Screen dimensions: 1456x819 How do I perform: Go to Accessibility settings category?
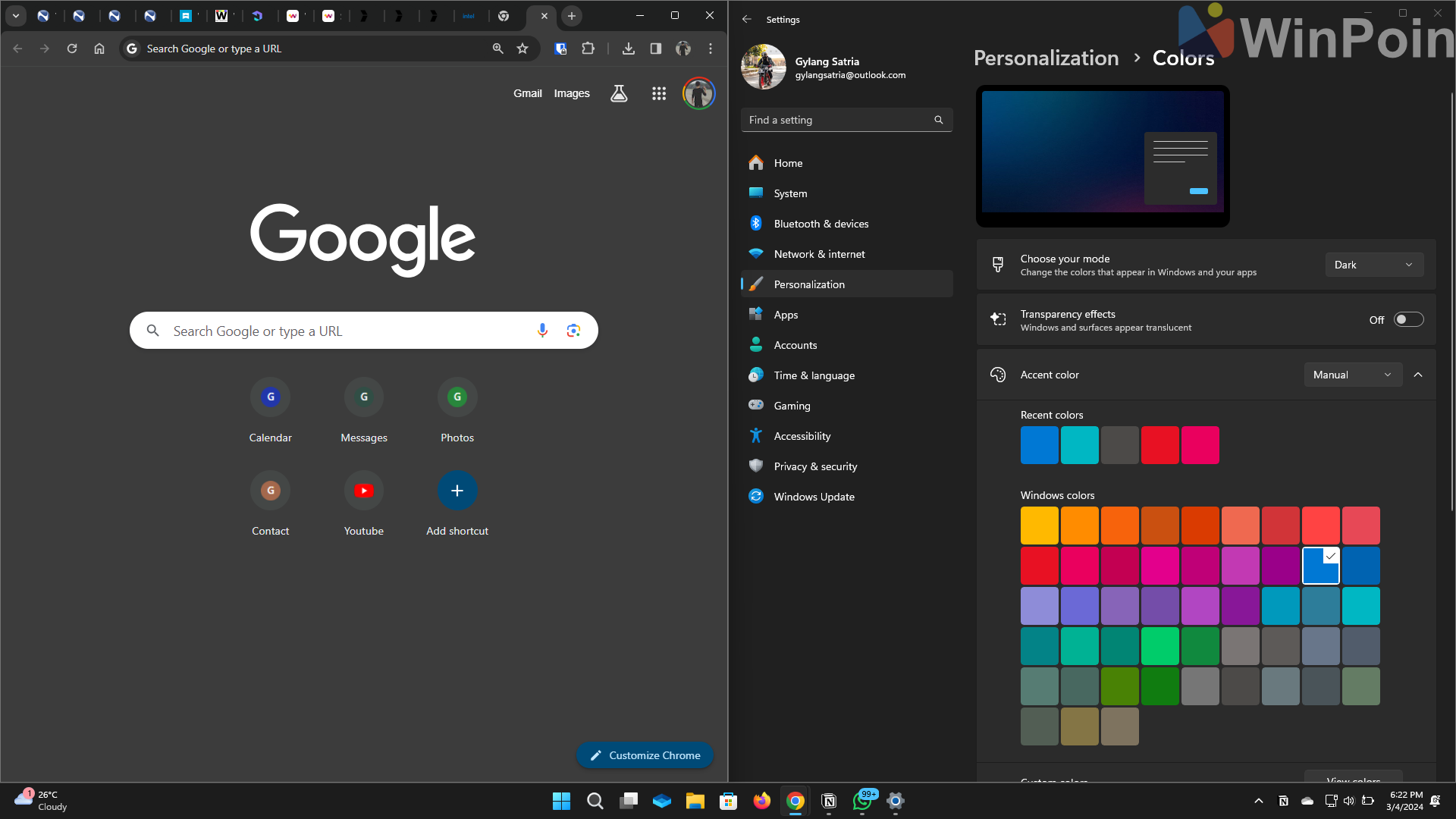[x=802, y=436]
